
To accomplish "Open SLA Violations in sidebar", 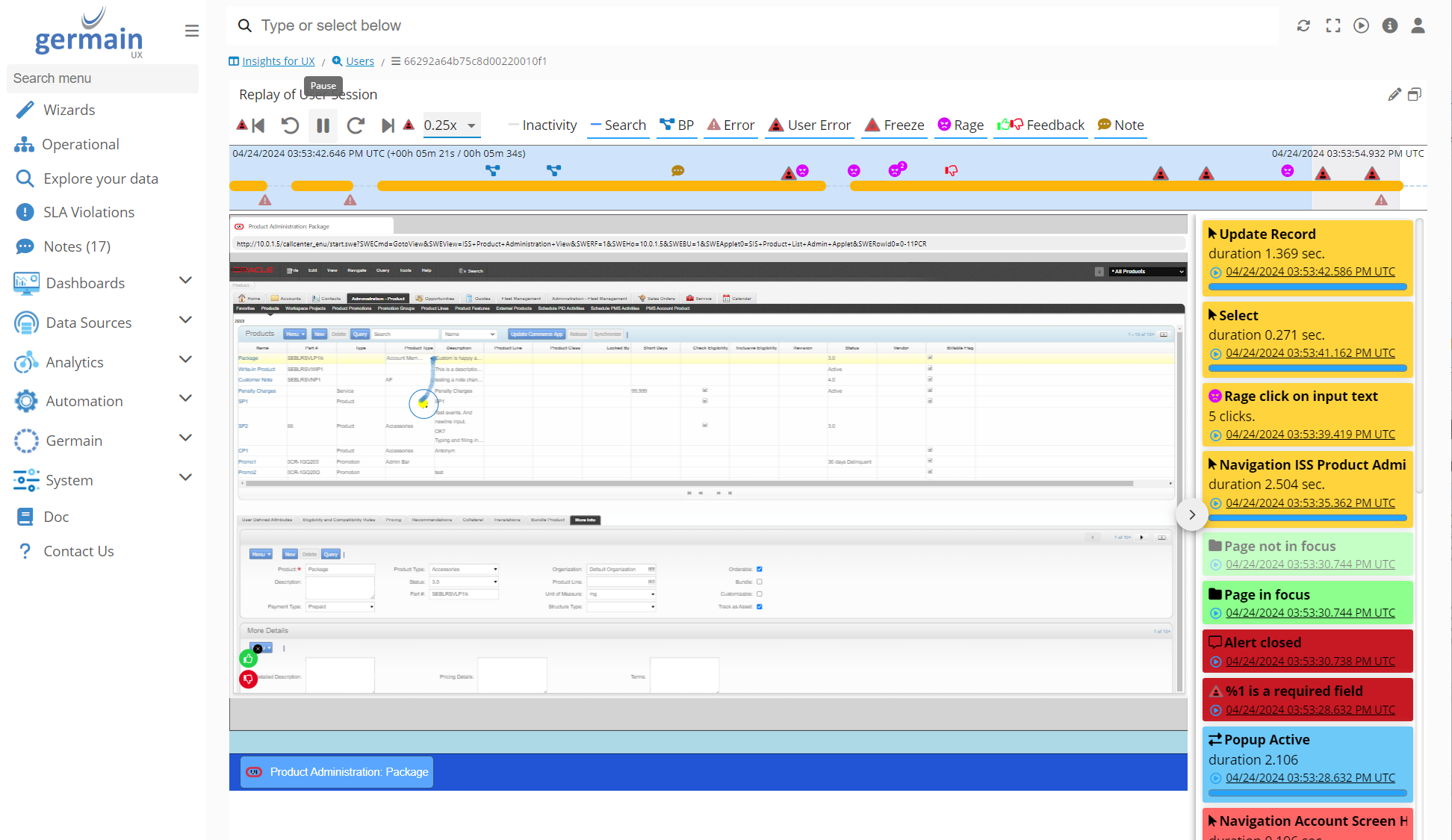I will pos(88,212).
